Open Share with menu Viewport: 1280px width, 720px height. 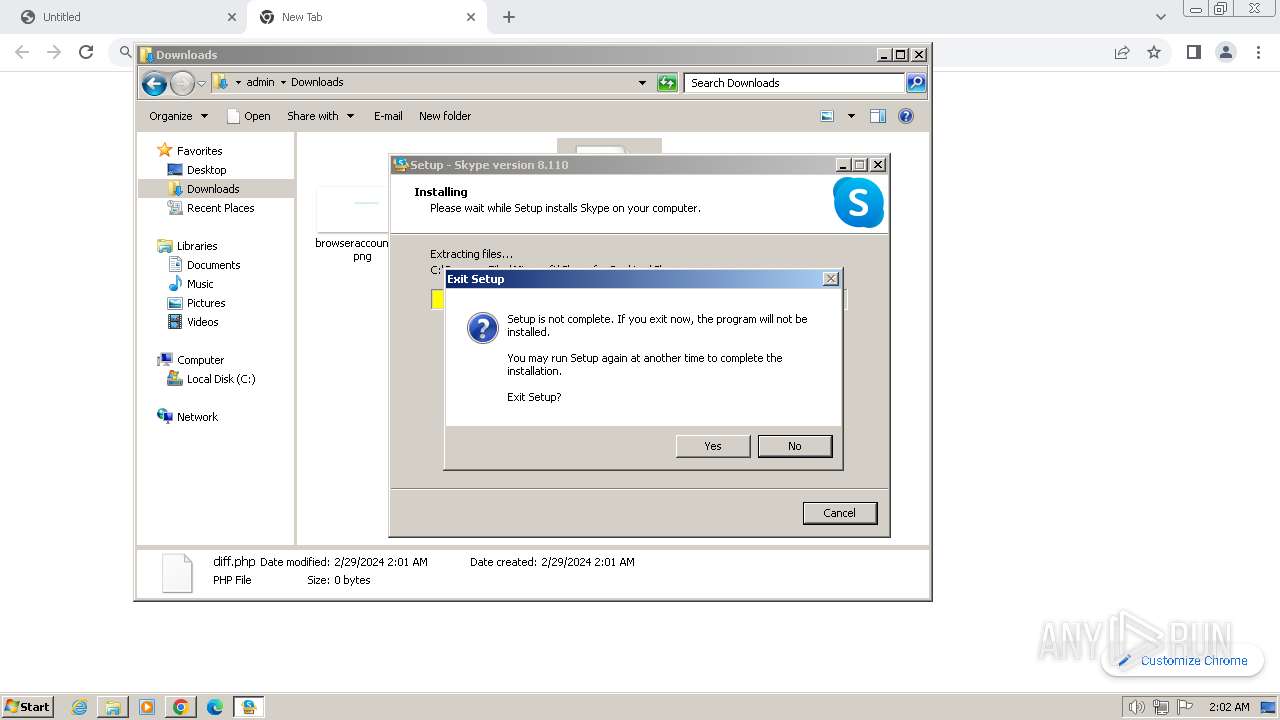pyautogui.click(x=320, y=116)
